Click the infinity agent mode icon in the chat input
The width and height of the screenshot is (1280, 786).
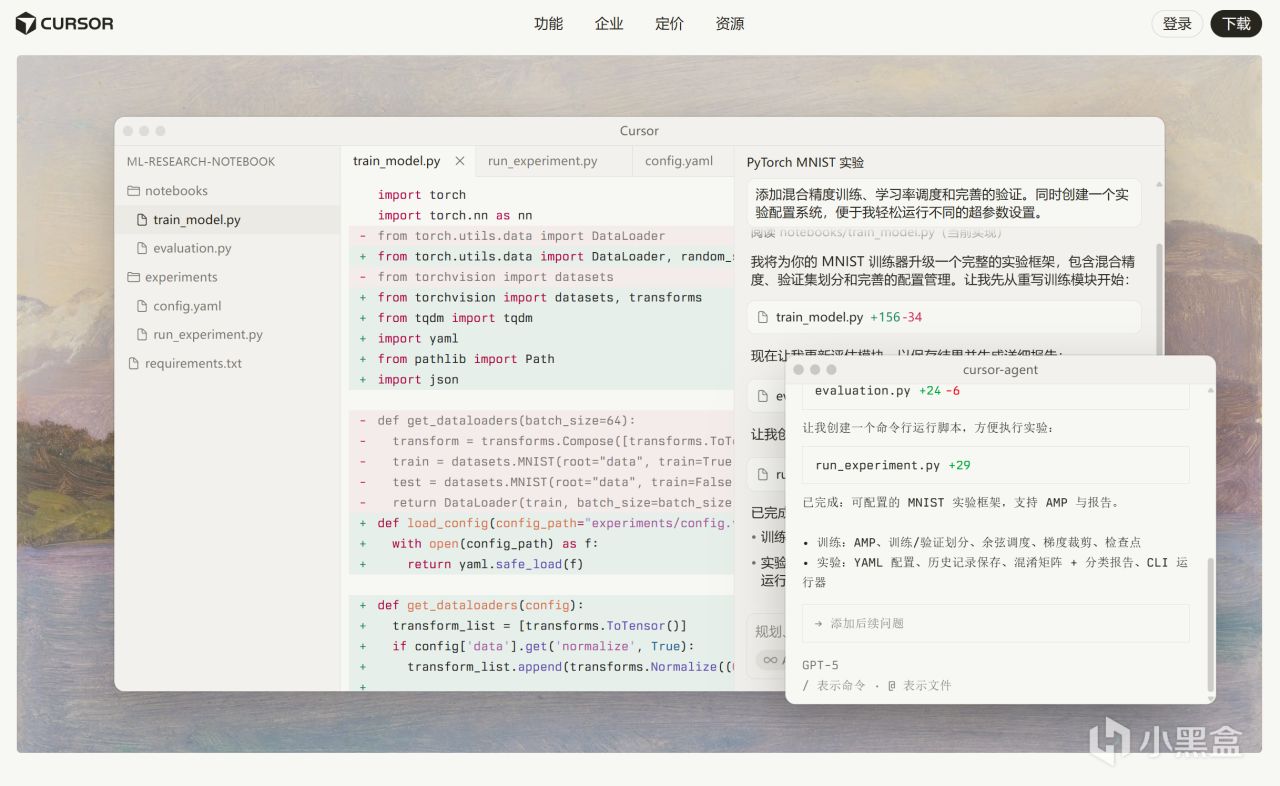point(770,660)
